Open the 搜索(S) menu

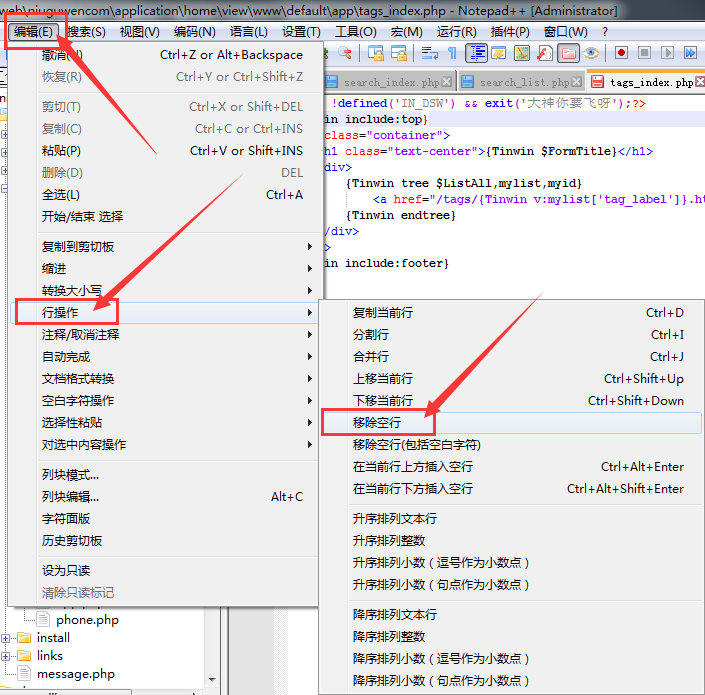86,31
